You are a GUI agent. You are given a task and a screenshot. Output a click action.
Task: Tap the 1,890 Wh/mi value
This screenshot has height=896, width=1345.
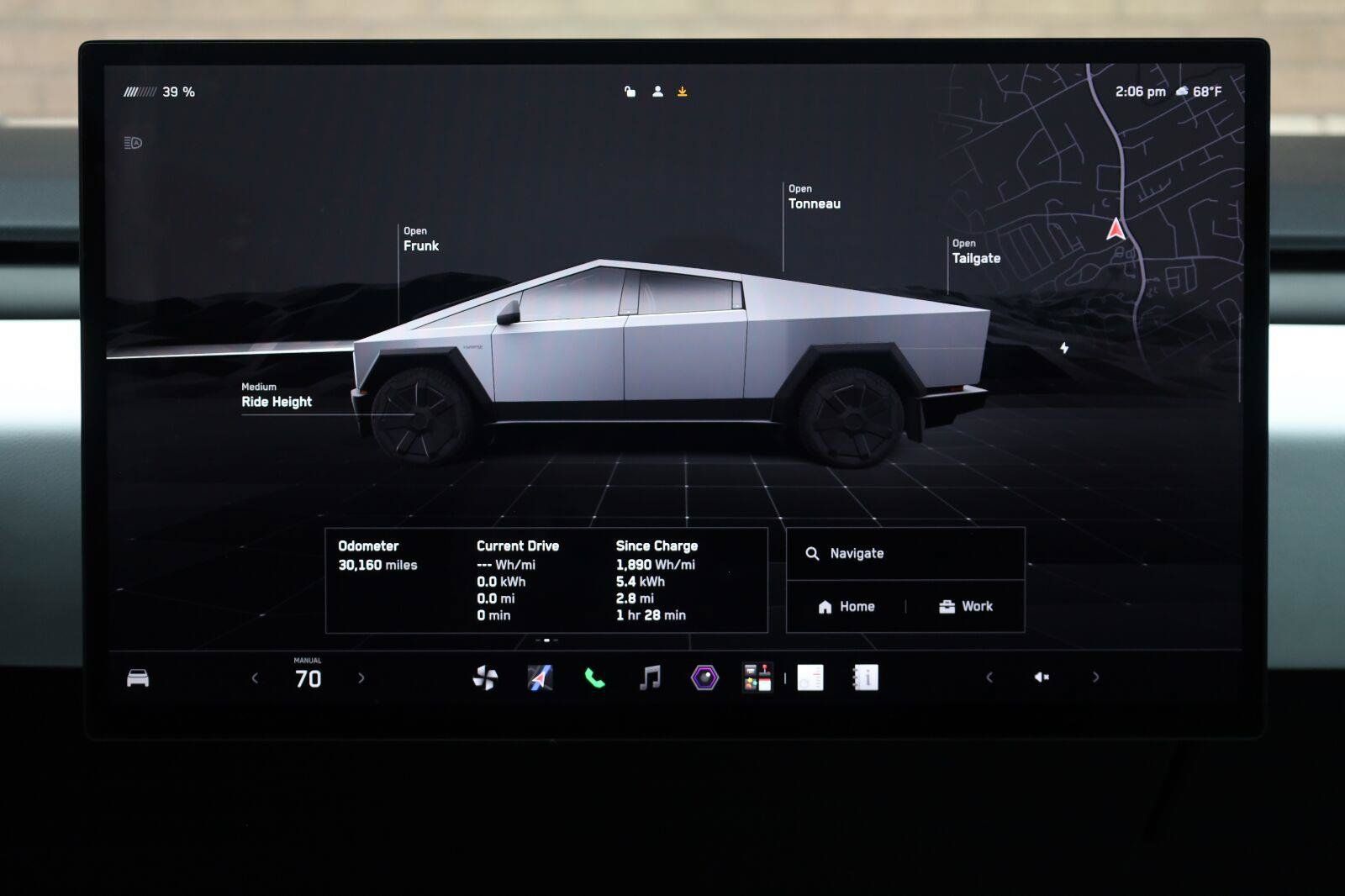(x=656, y=565)
